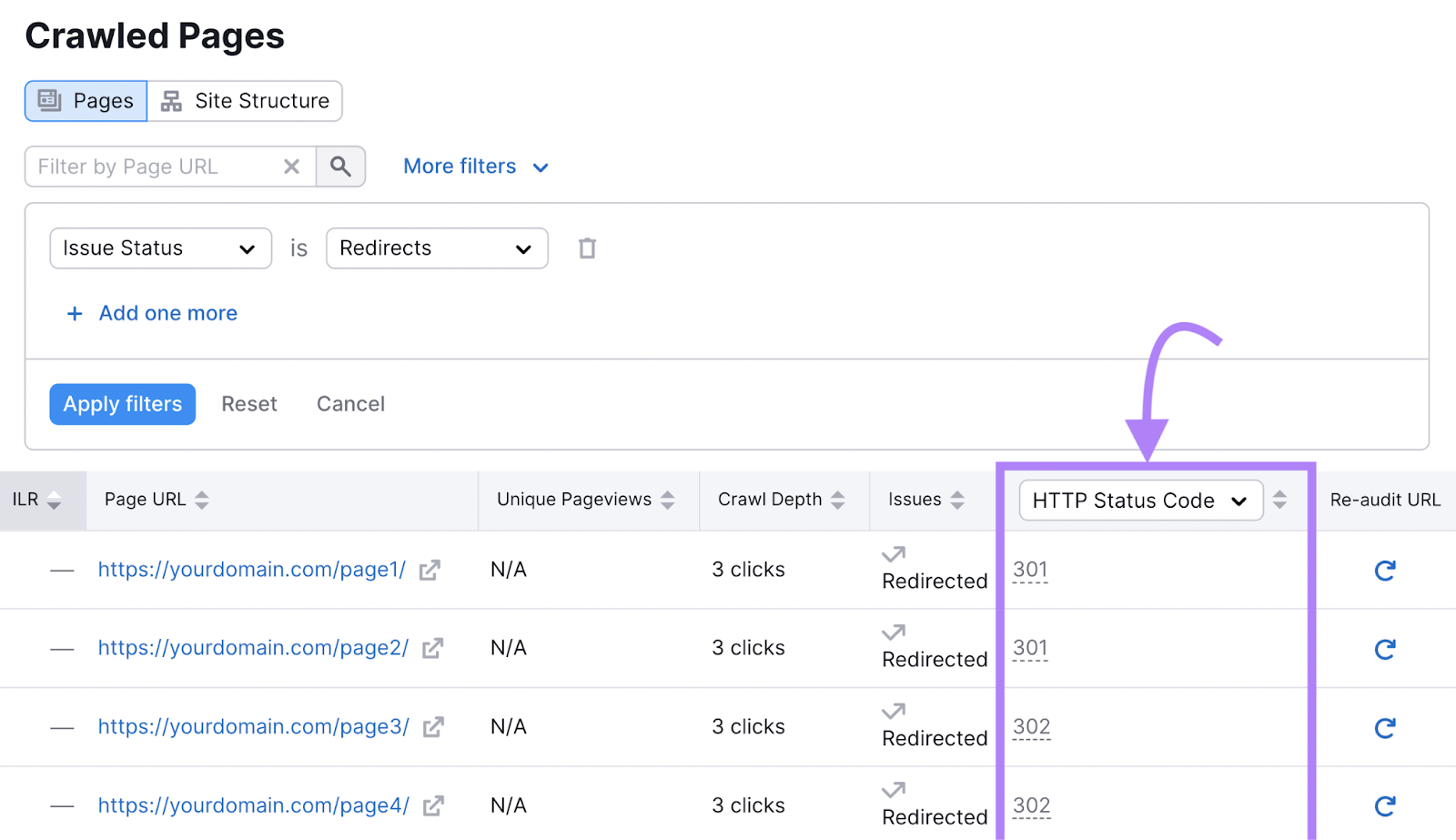The width and height of the screenshot is (1456, 840).
Task: Click the Re-audit icon for page4
Action: [1385, 805]
